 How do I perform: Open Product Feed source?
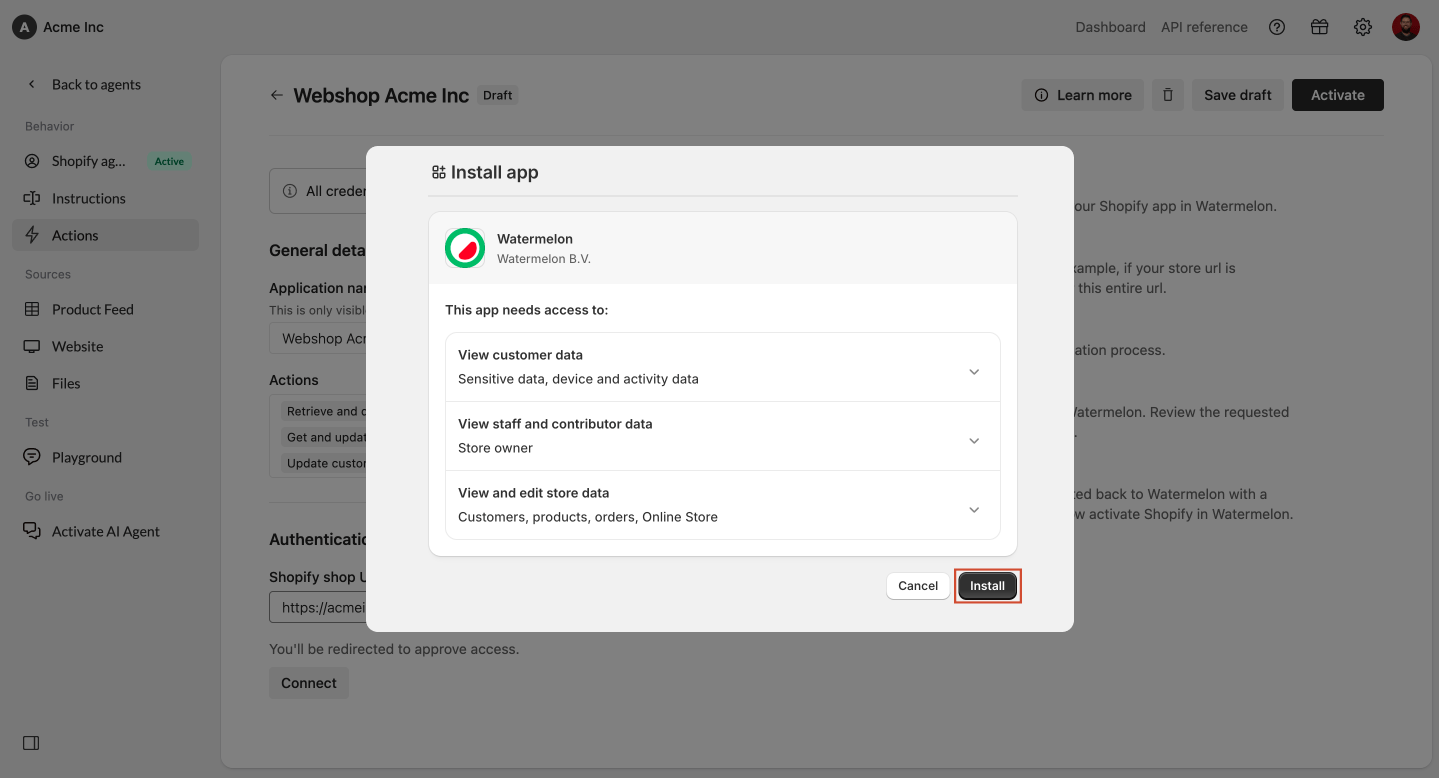coord(105,309)
